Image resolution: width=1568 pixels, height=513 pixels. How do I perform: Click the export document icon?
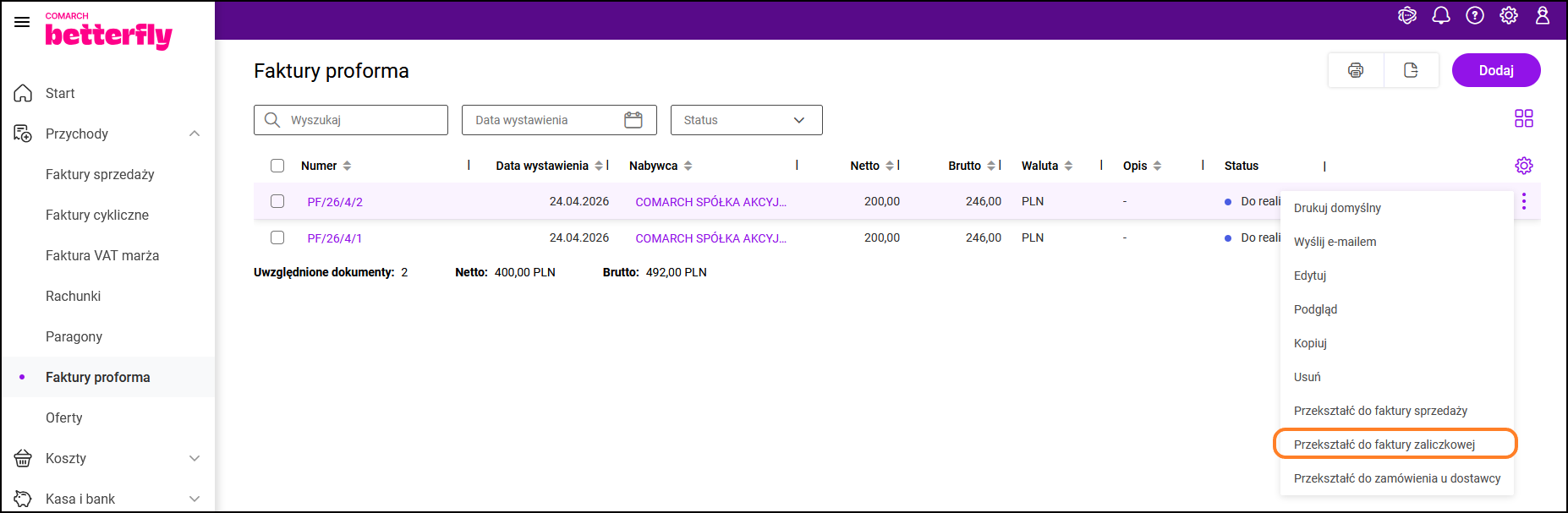click(1411, 70)
